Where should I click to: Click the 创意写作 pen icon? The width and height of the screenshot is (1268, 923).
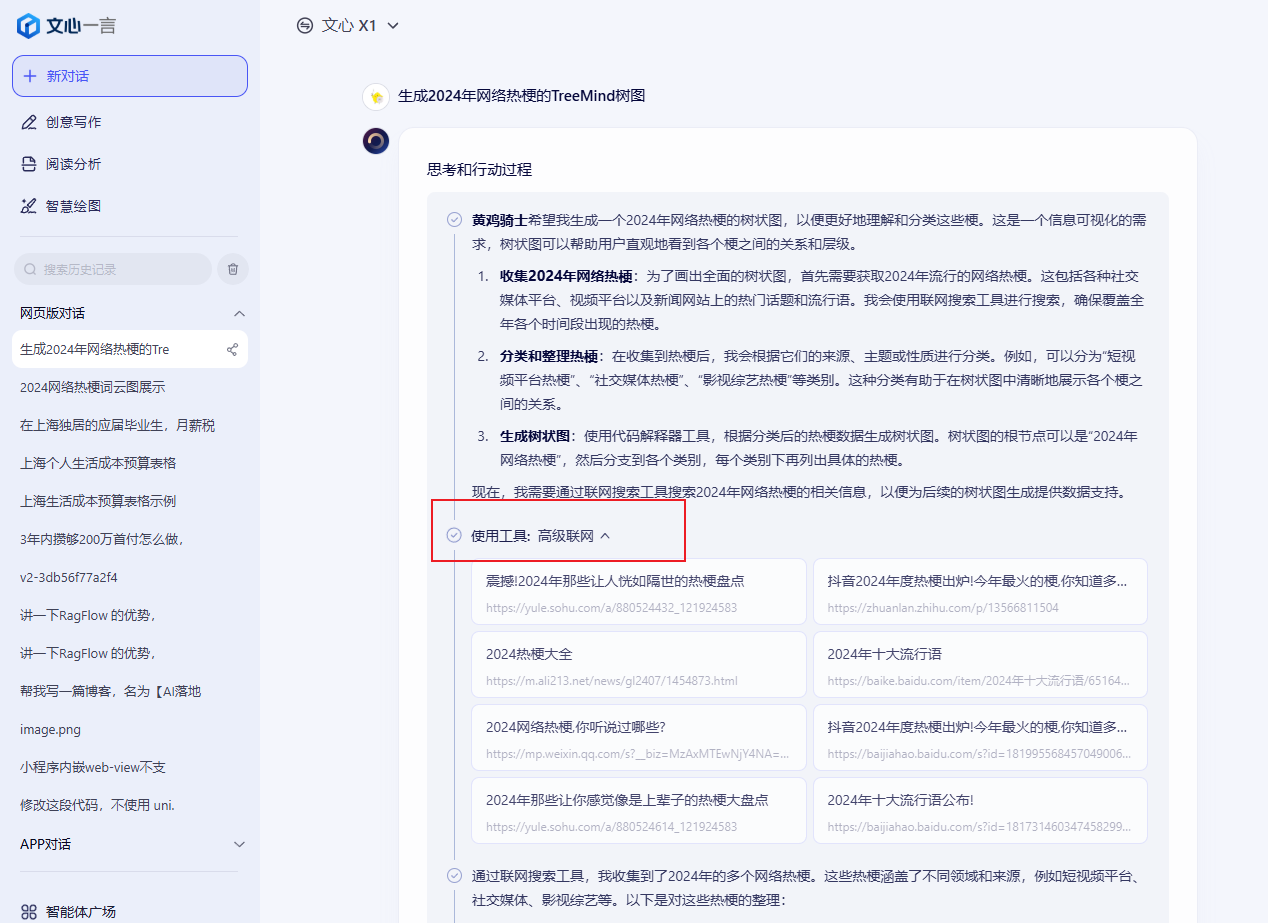pos(30,122)
